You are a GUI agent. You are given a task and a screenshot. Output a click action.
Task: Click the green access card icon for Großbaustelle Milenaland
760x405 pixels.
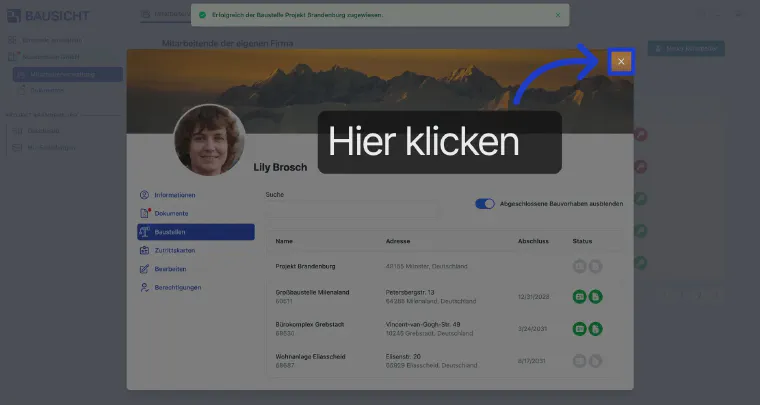pyautogui.click(x=579, y=296)
